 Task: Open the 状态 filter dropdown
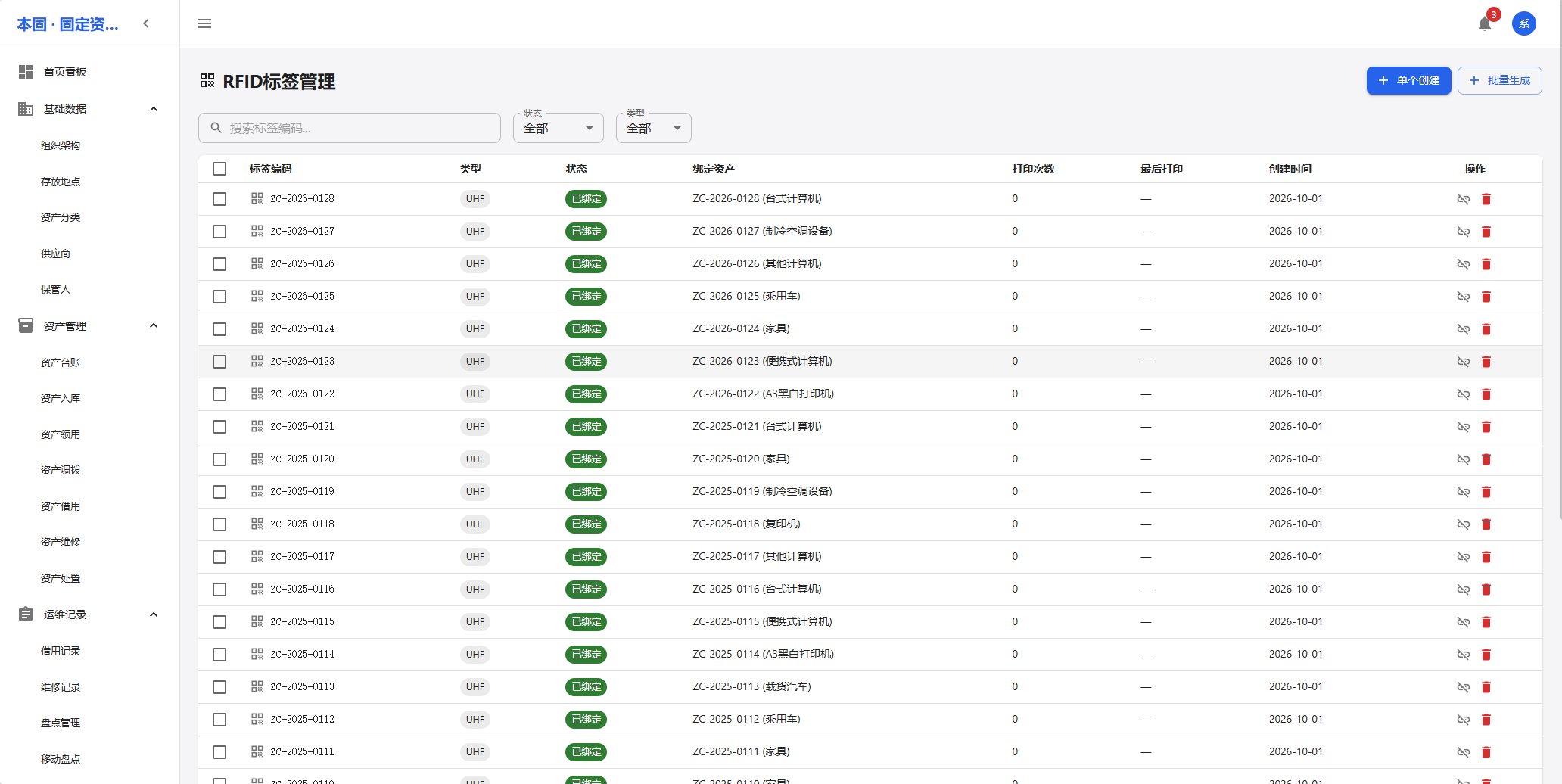pos(559,128)
